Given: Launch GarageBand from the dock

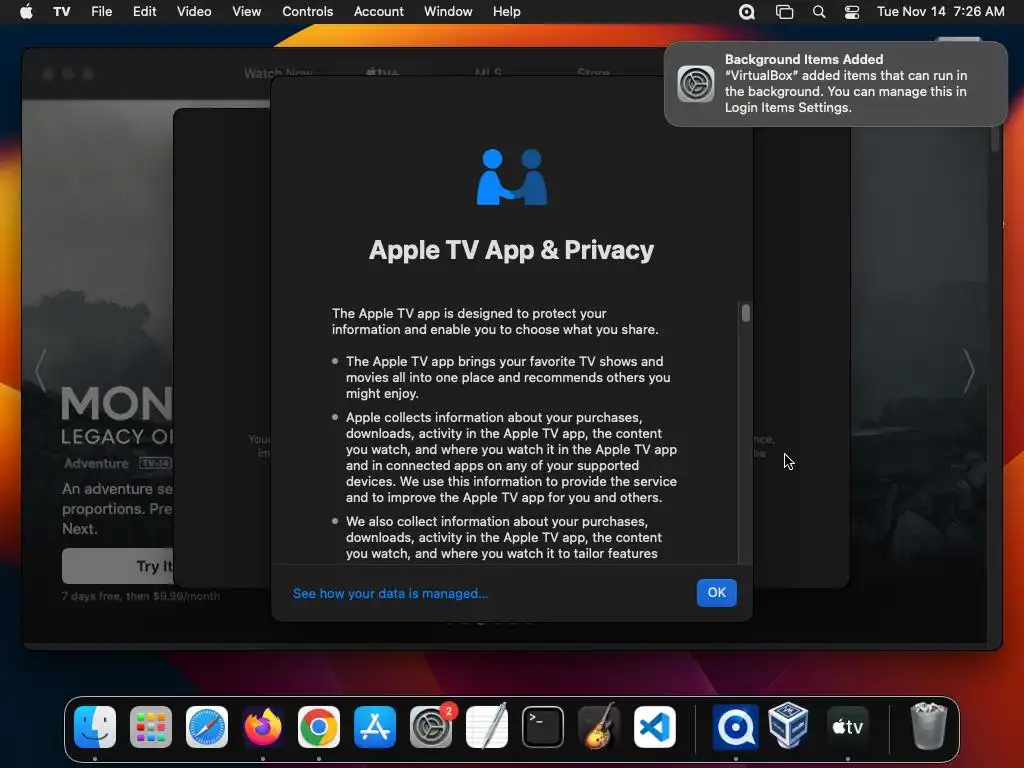Looking at the screenshot, I should pos(599,727).
